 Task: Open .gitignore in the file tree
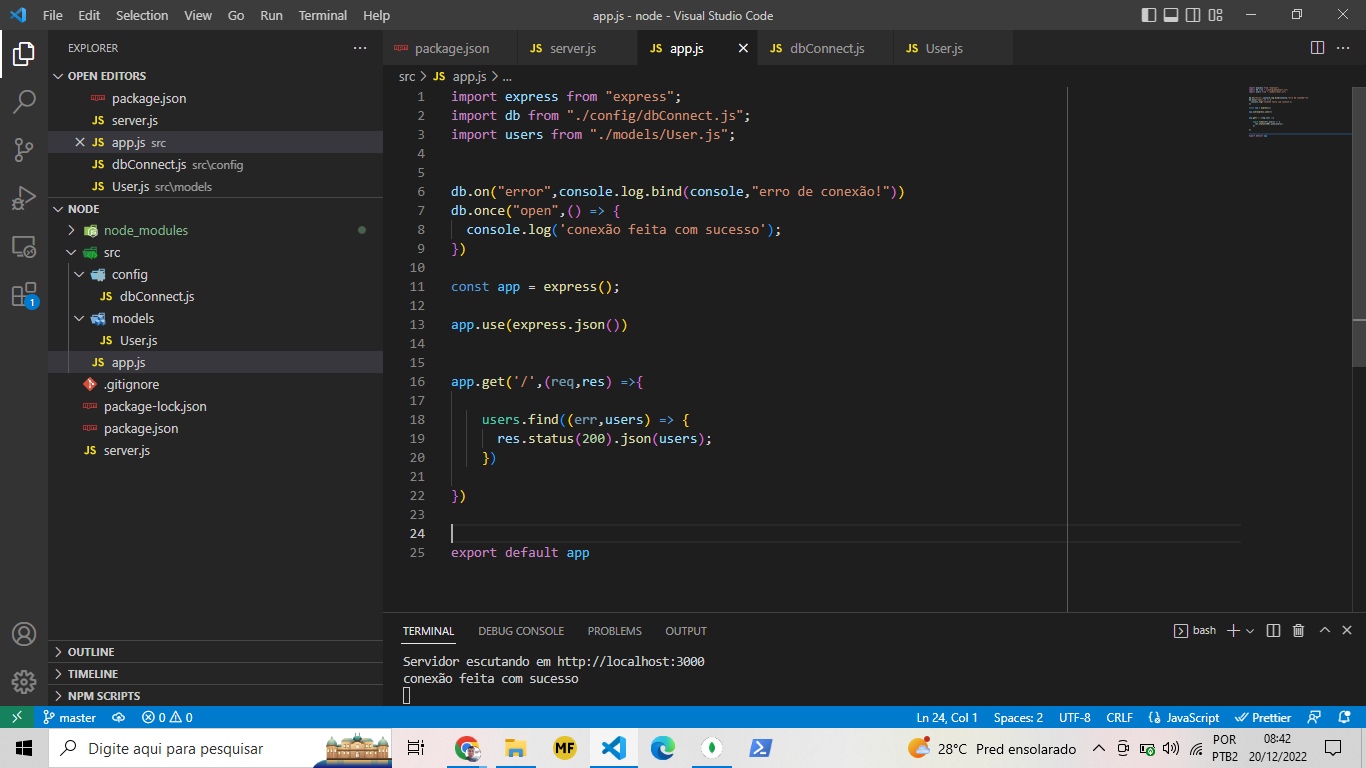[215, 384]
